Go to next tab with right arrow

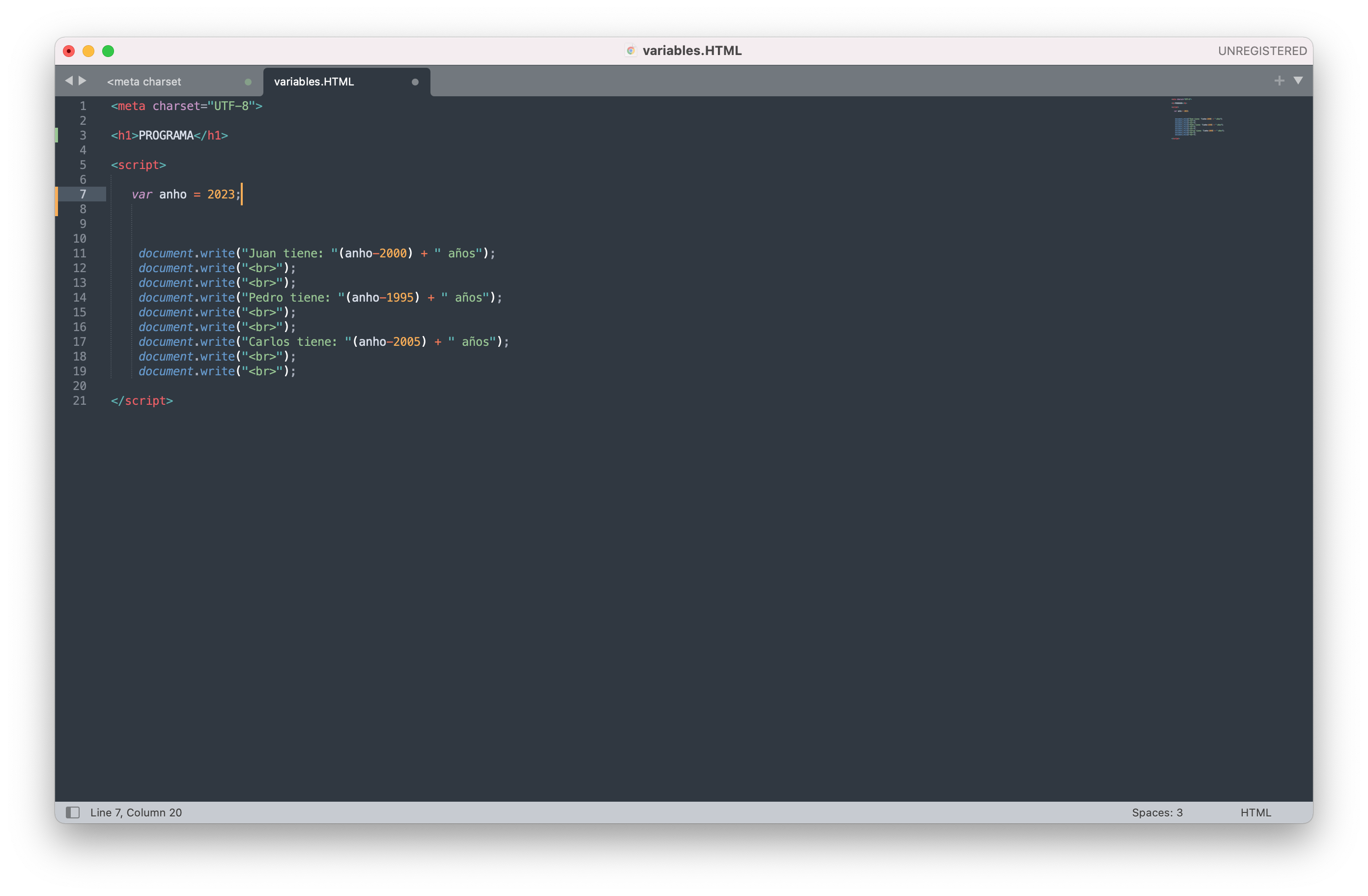pyautogui.click(x=83, y=81)
